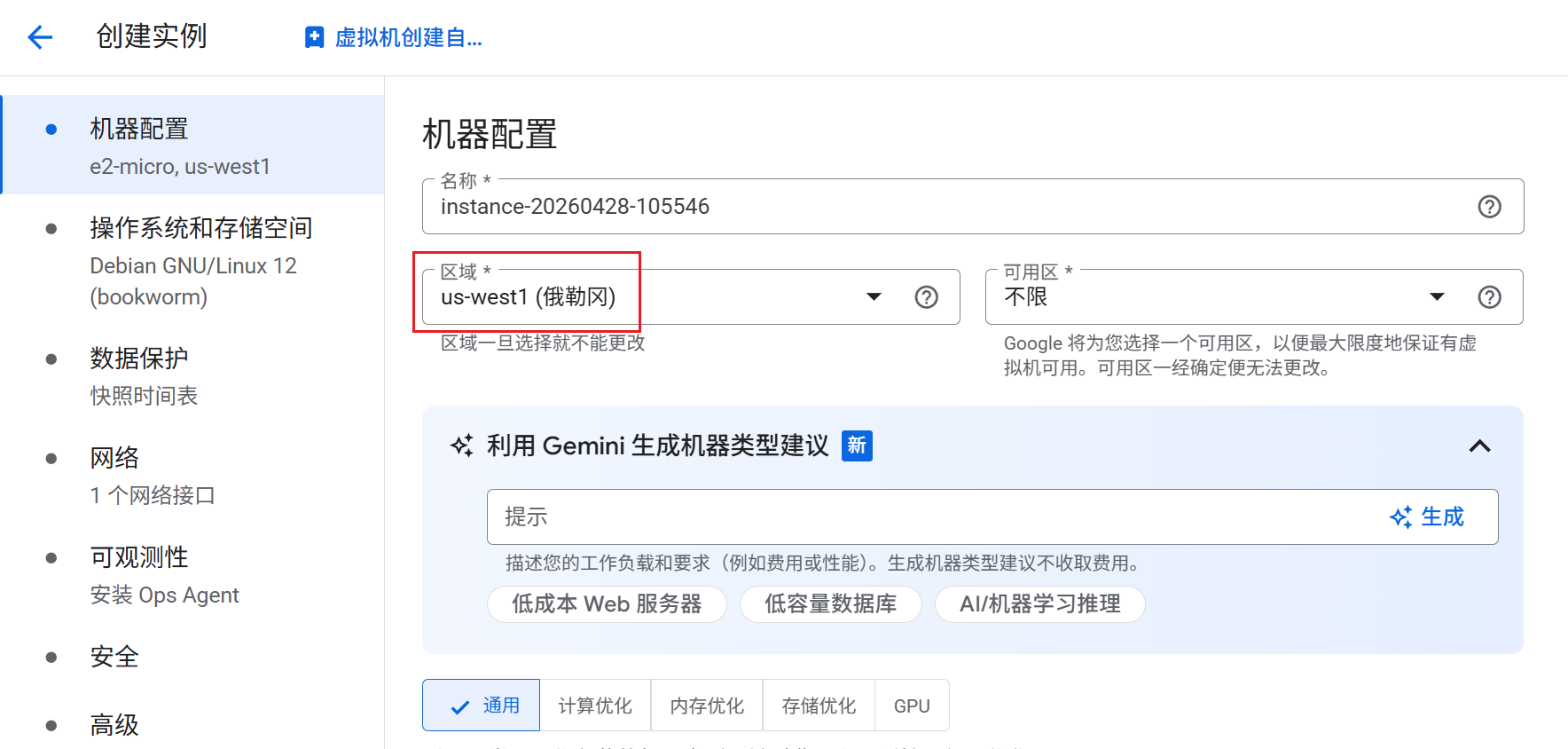Click the help icon beside the region dropdown

coord(926,297)
